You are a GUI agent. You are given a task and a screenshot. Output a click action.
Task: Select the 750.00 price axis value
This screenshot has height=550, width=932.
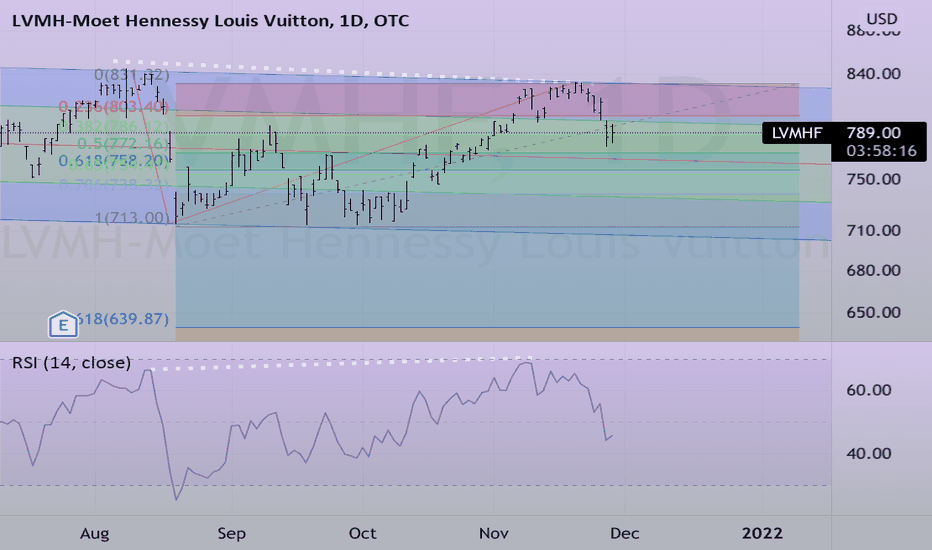(873, 179)
